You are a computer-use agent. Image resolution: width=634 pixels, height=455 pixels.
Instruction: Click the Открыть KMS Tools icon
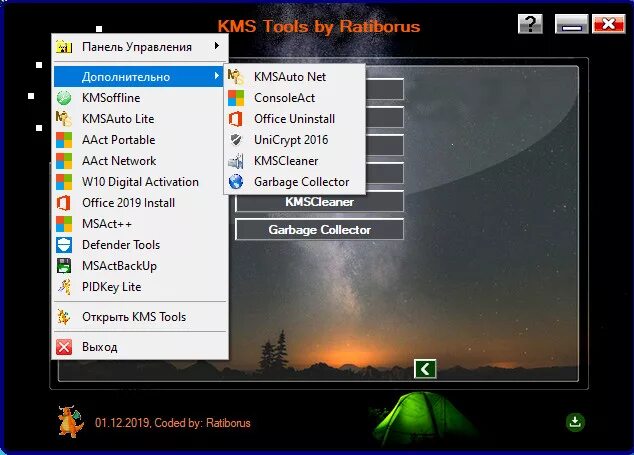[x=64, y=317]
